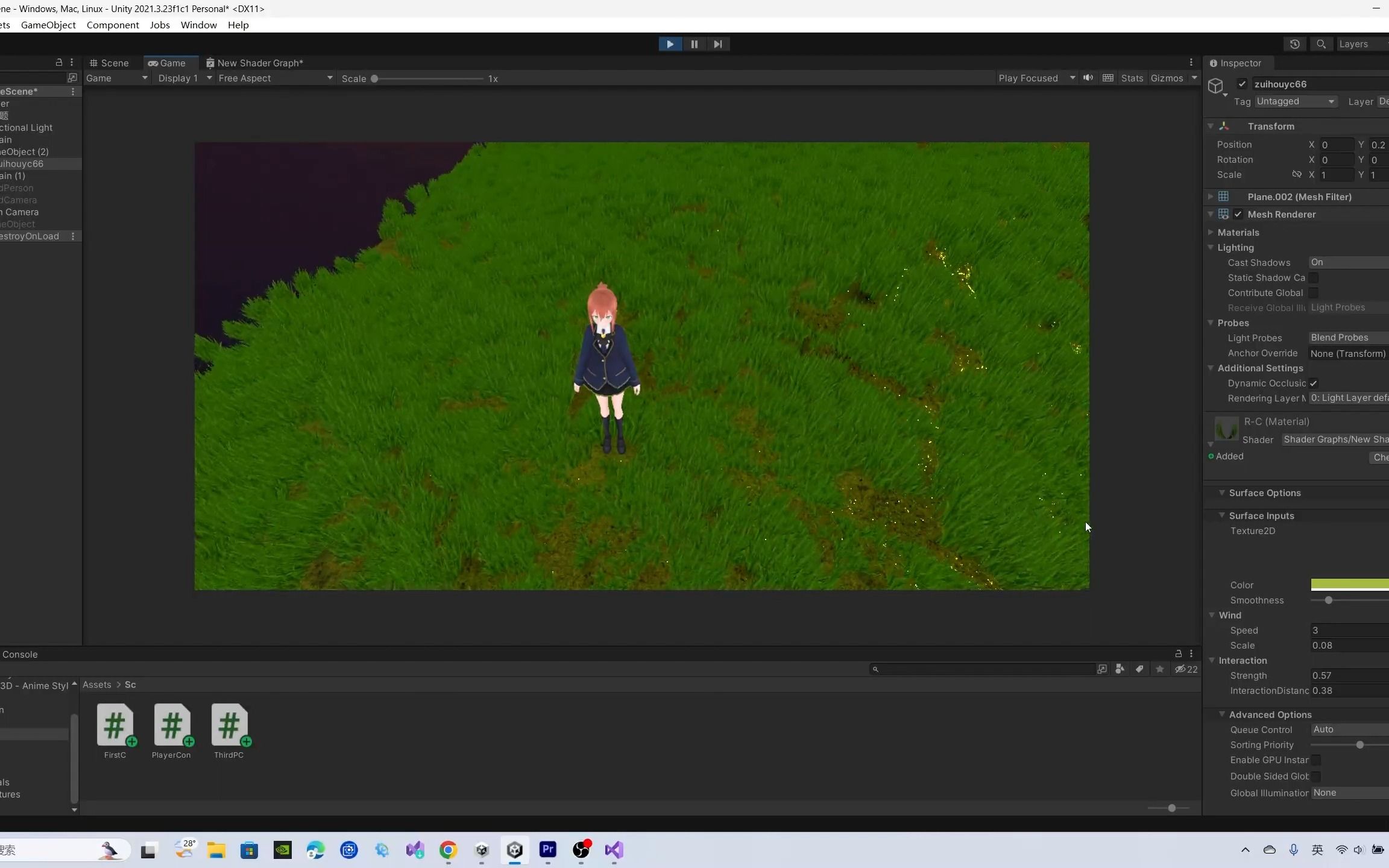
Task: Disable the Mesh Renderer component checkbox
Action: pyautogui.click(x=1238, y=214)
